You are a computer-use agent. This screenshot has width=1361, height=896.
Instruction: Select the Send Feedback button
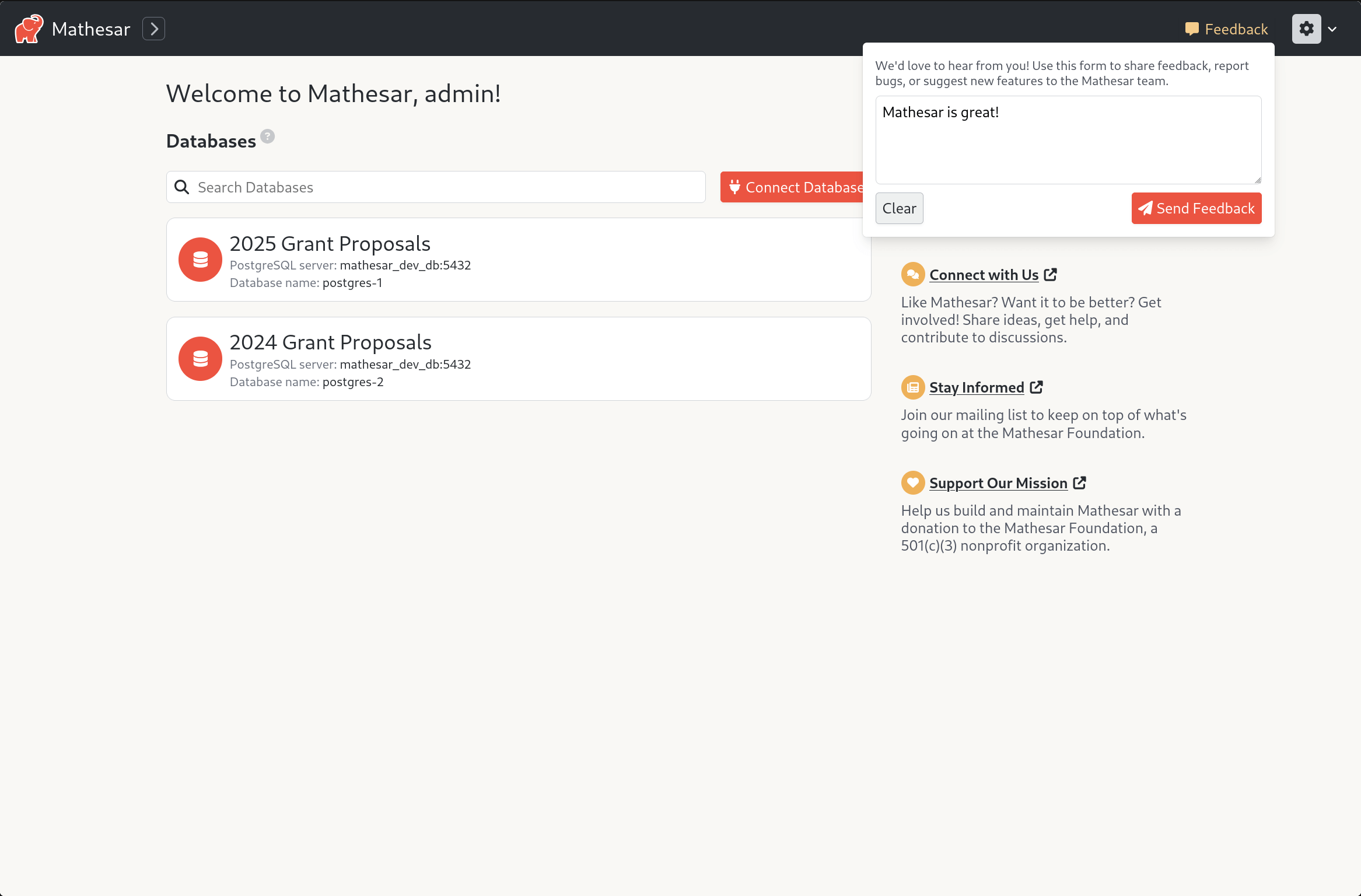pyautogui.click(x=1197, y=208)
